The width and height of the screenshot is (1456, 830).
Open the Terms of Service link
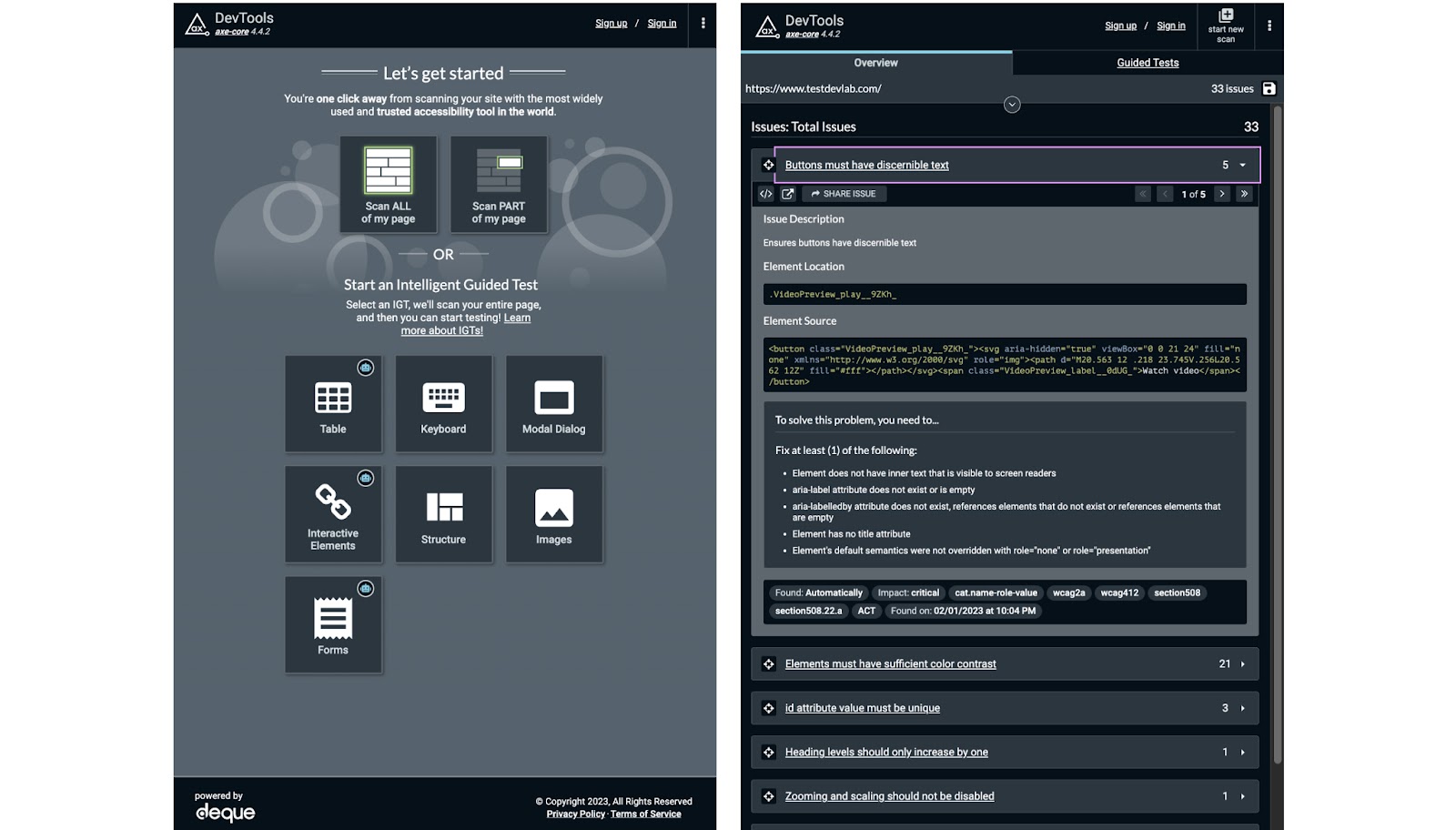646,815
